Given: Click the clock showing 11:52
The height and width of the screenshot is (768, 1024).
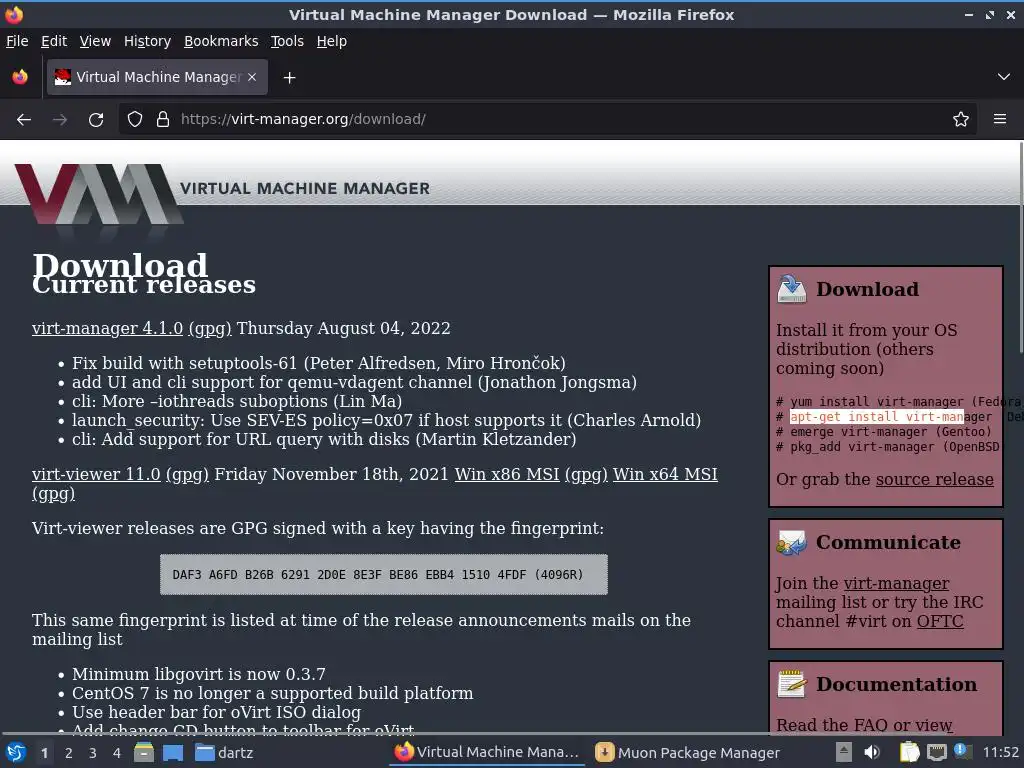Looking at the screenshot, I should click(1001, 753).
